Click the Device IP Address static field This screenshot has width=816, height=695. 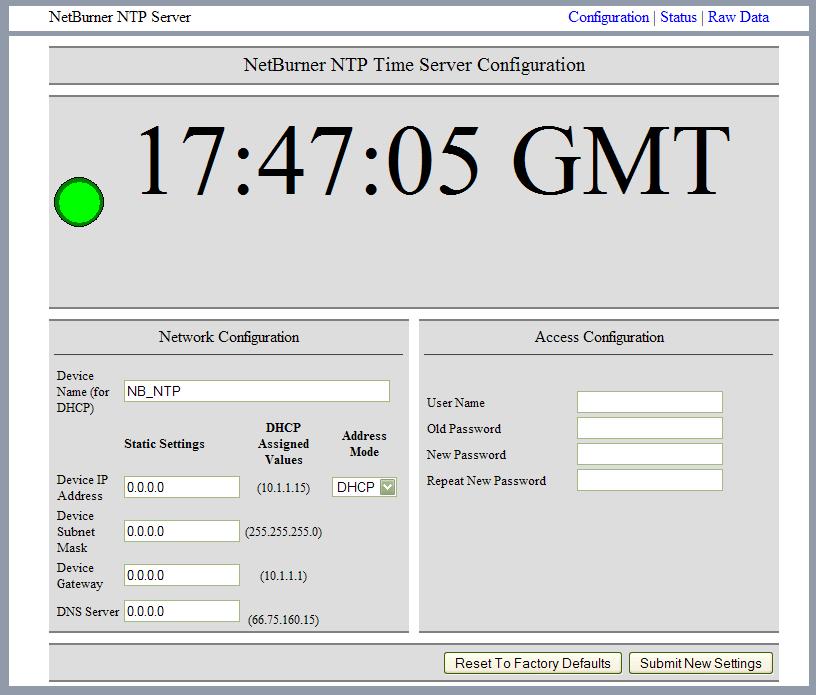coord(182,487)
